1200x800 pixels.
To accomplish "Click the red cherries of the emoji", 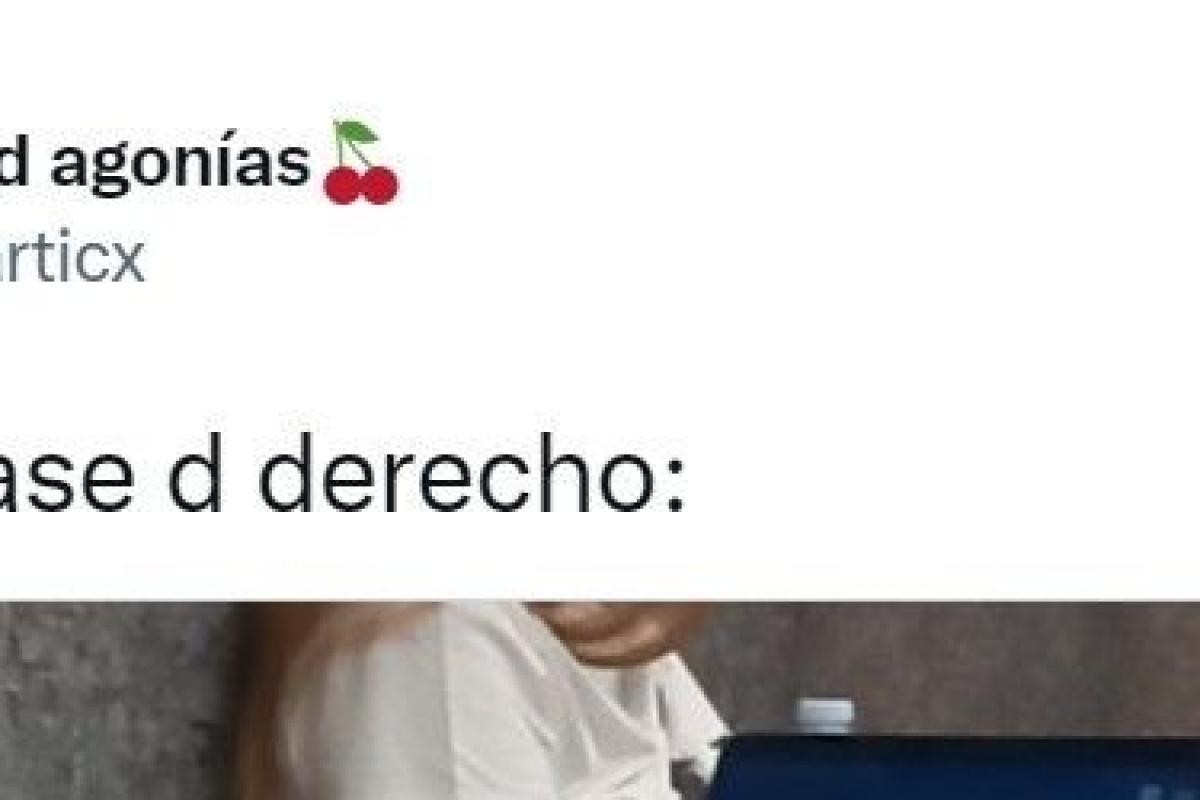I will tap(361, 185).
